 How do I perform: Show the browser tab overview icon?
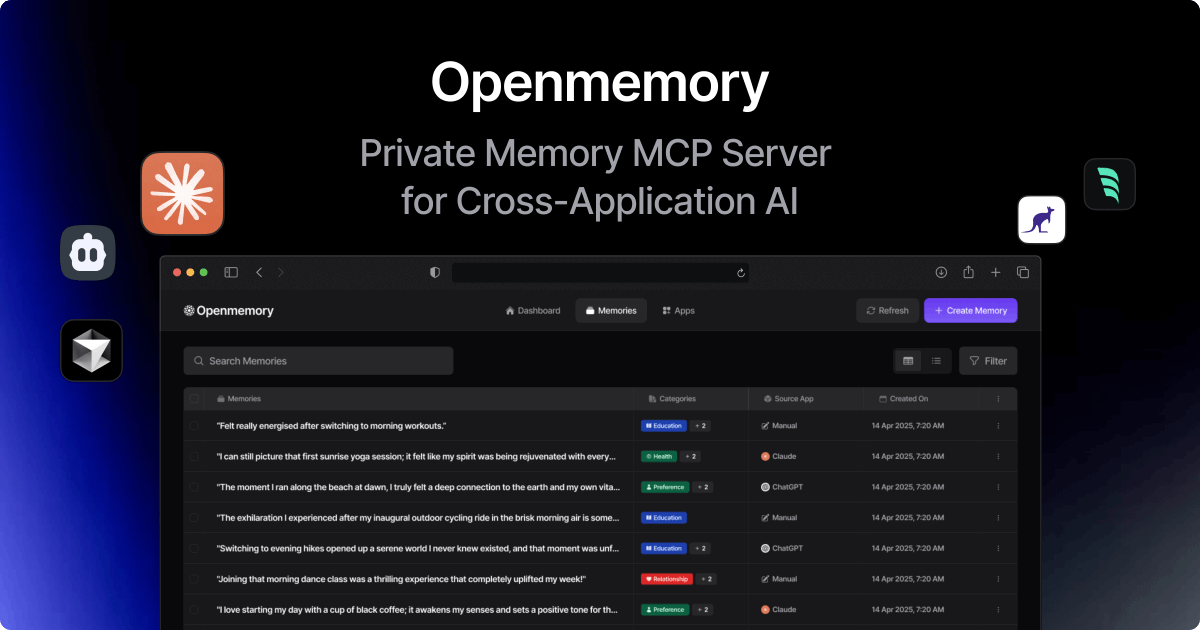coord(1023,272)
